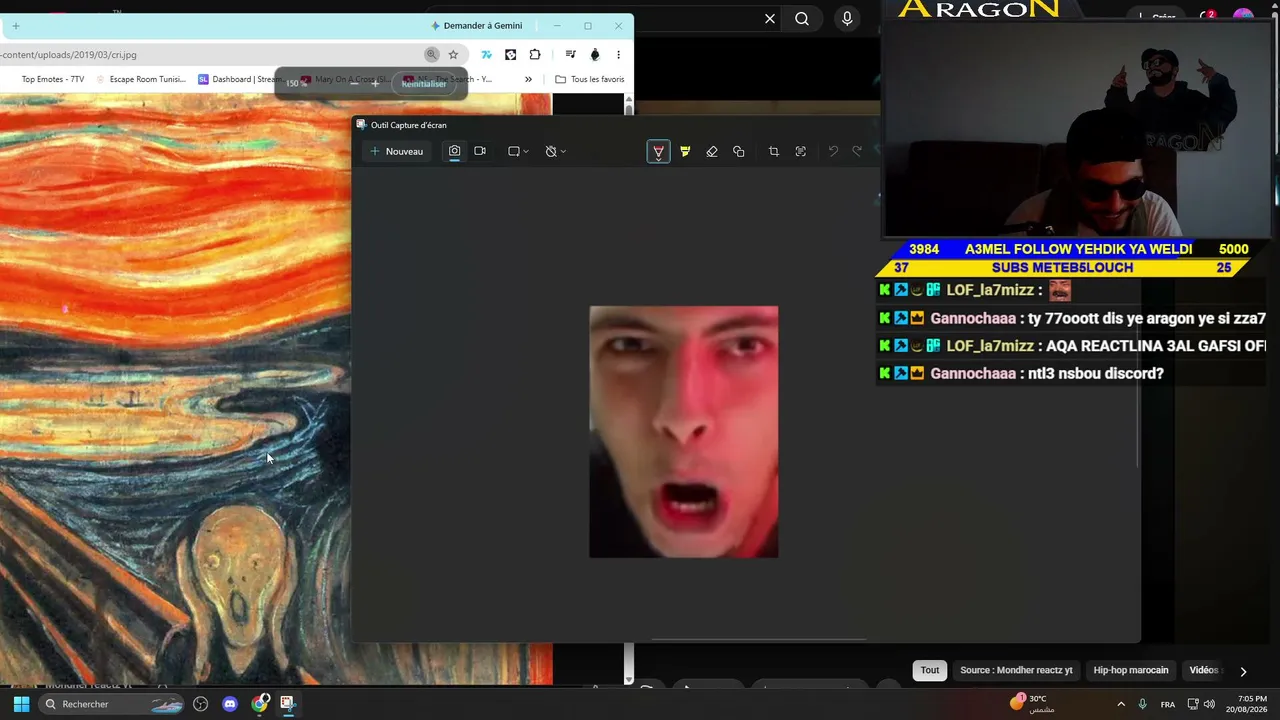Click the Chrome address bar URL
Screen dimensions: 1280x720
(70, 55)
